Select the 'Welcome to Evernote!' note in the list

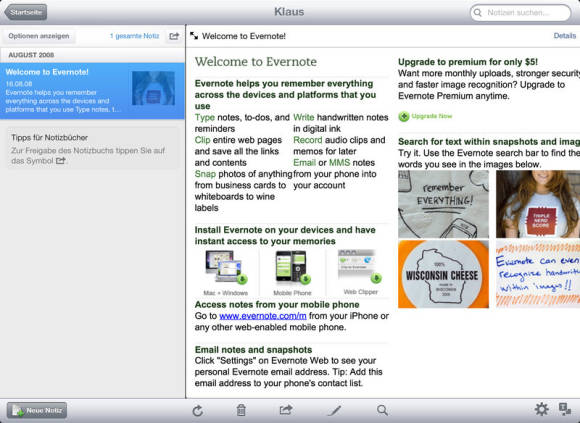point(92,91)
